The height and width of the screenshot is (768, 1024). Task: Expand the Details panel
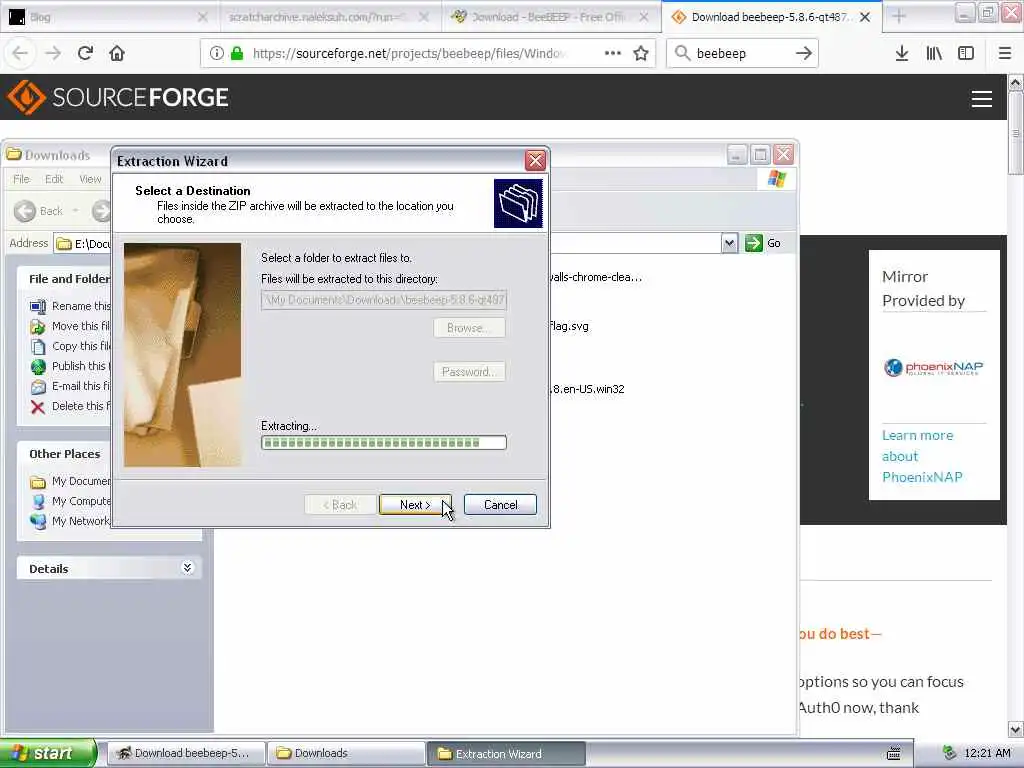point(187,568)
